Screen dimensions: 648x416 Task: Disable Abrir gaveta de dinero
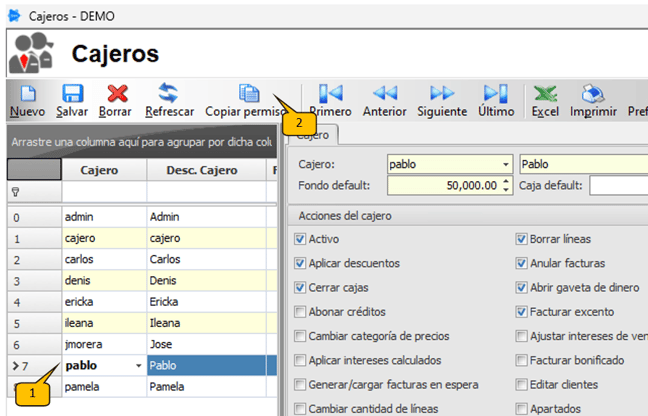pos(522,288)
